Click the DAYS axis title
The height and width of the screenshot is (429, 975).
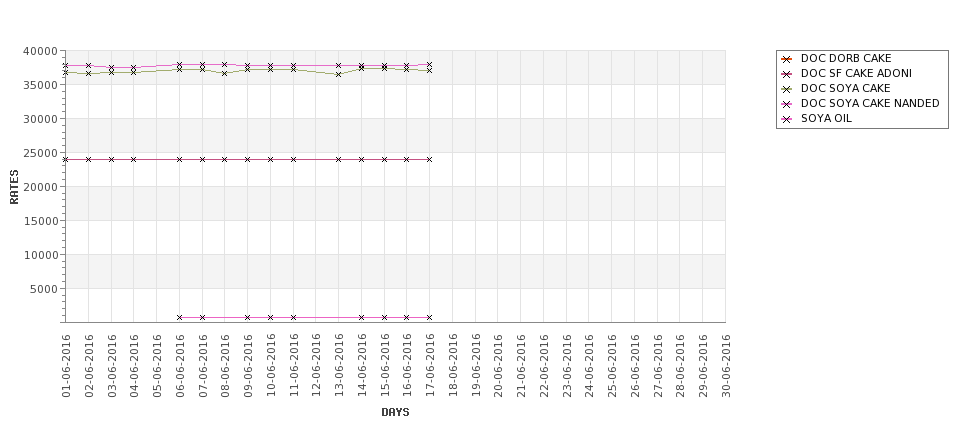tap(395, 412)
